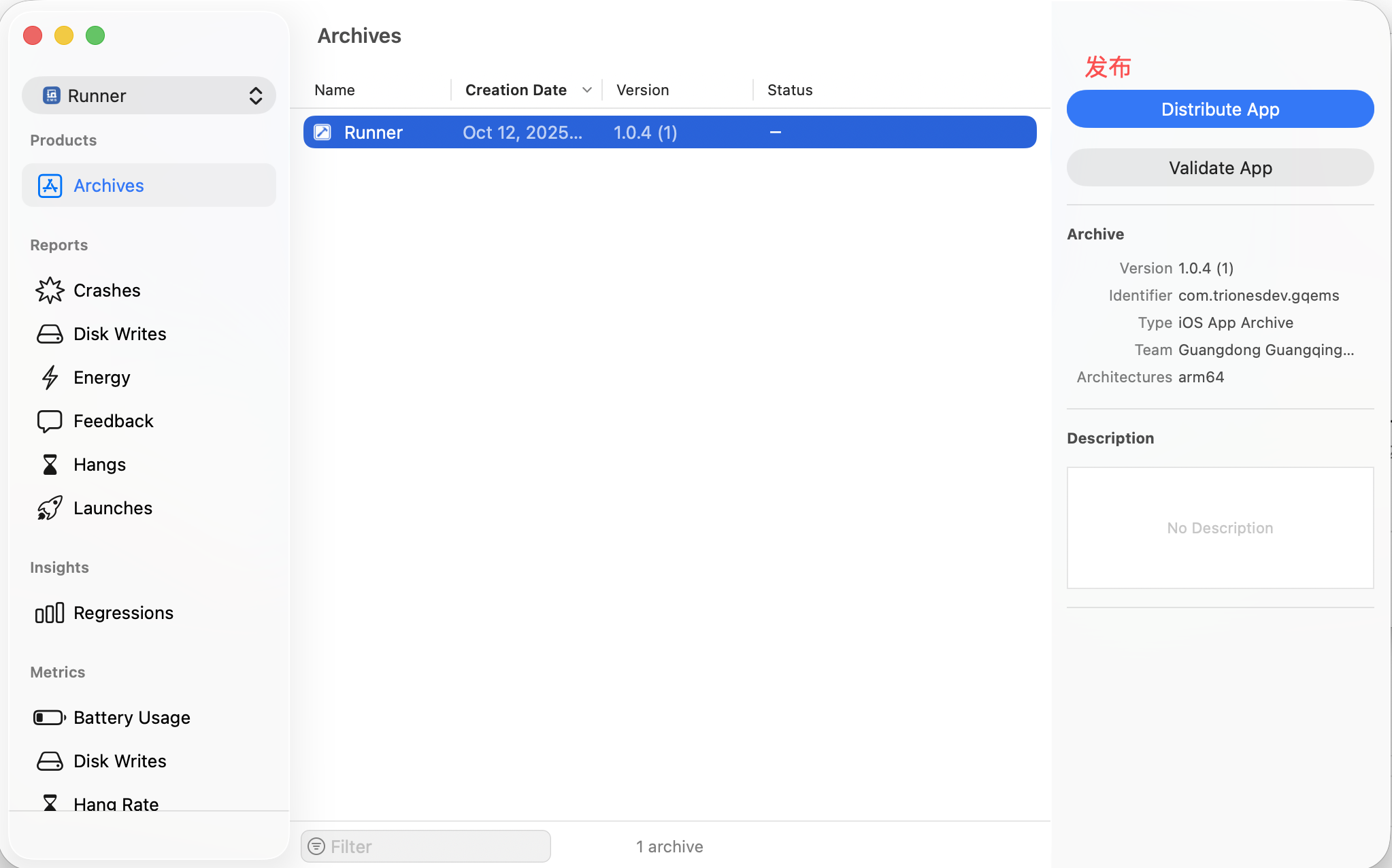Click the Status column header
The height and width of the screenshot is (868, 1392).
(x=790, y=90)
